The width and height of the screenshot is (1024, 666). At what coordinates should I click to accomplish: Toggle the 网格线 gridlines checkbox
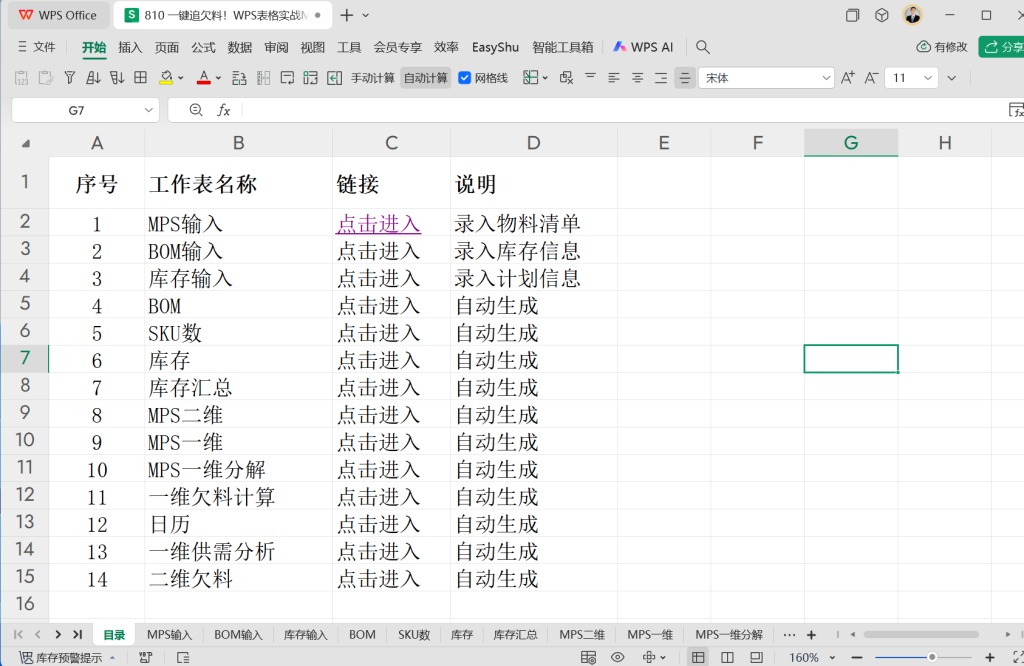(x=464, y=78)
